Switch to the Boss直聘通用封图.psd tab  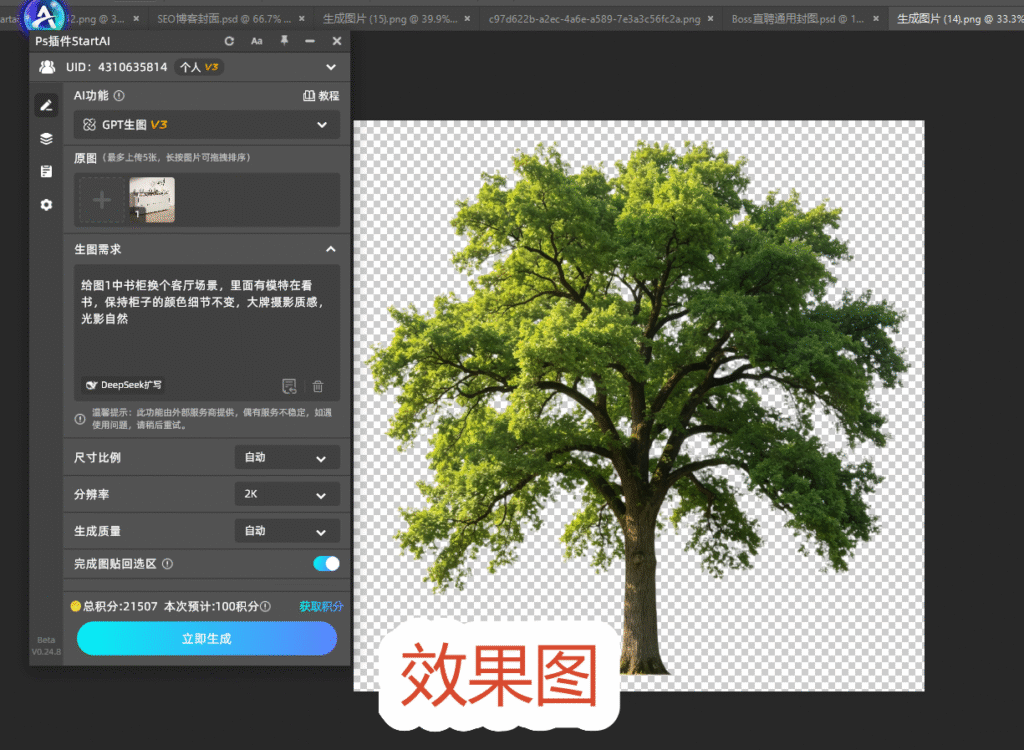tap(797, 19)
